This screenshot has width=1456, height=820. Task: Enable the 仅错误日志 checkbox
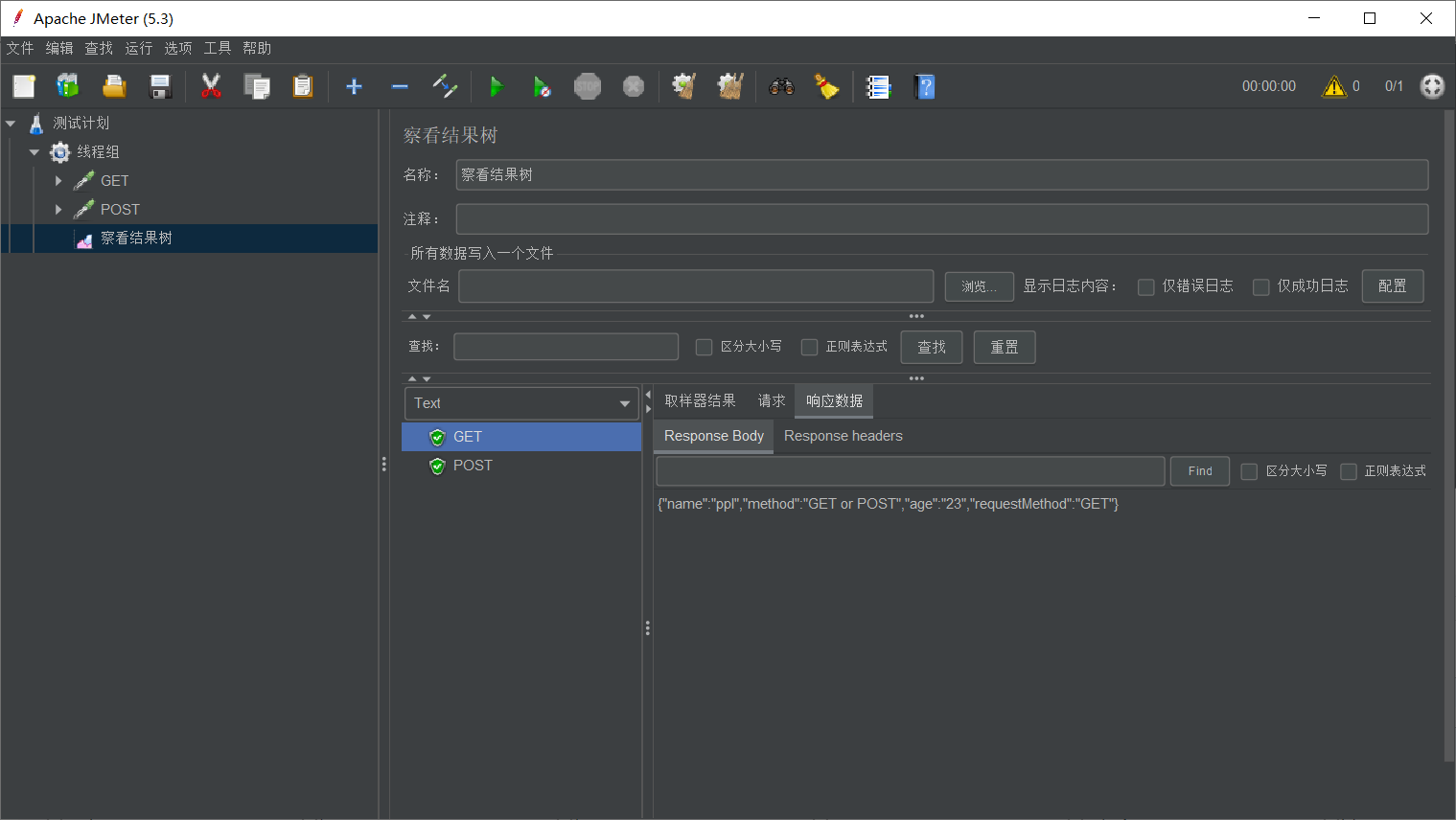pos(1145,286)
